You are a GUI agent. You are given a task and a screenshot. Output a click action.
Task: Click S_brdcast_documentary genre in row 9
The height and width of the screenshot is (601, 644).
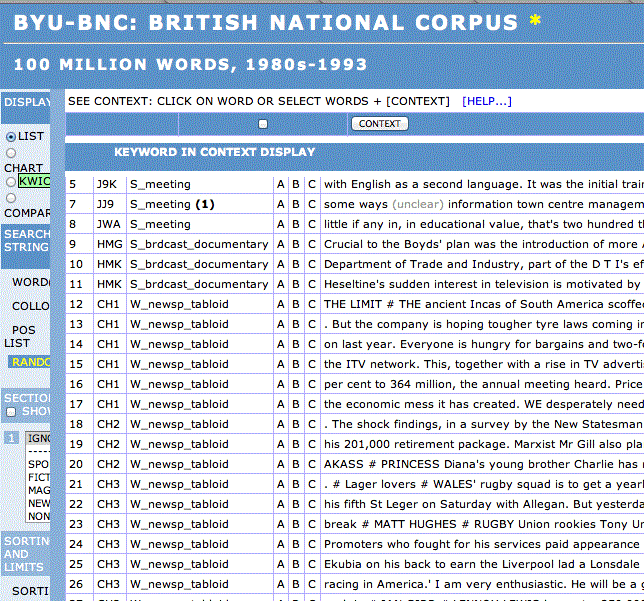tap(199, 244)
